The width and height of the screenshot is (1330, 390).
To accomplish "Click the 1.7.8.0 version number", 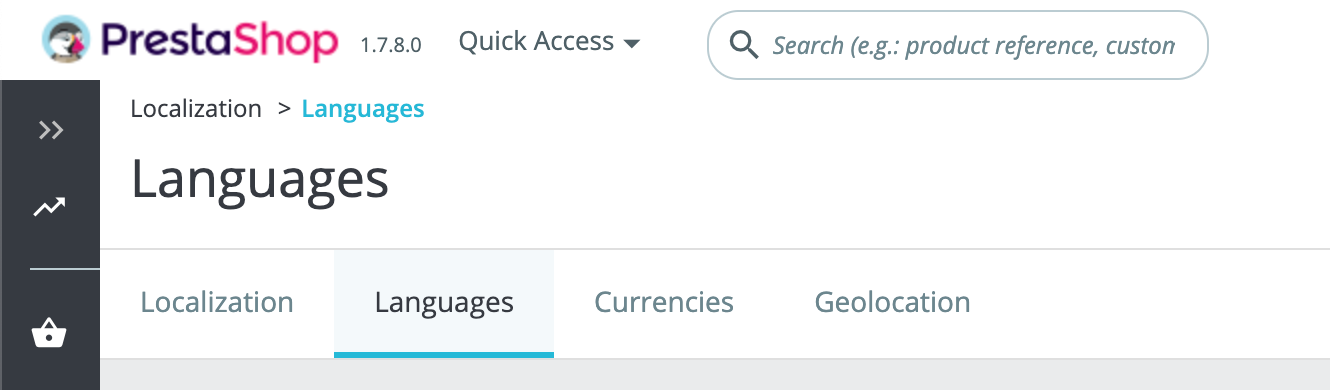I will tap(391, 45).
